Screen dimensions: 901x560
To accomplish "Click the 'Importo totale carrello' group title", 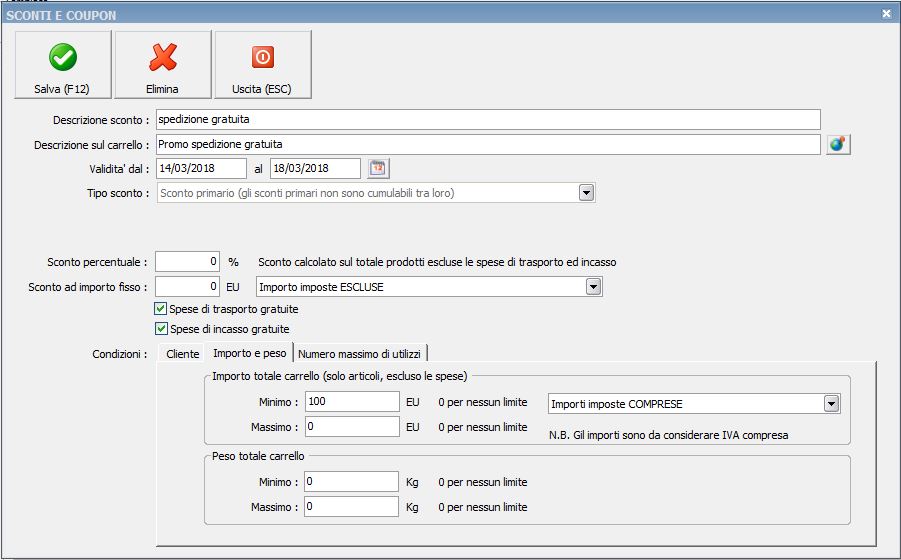I will click(x=340, y=376).
